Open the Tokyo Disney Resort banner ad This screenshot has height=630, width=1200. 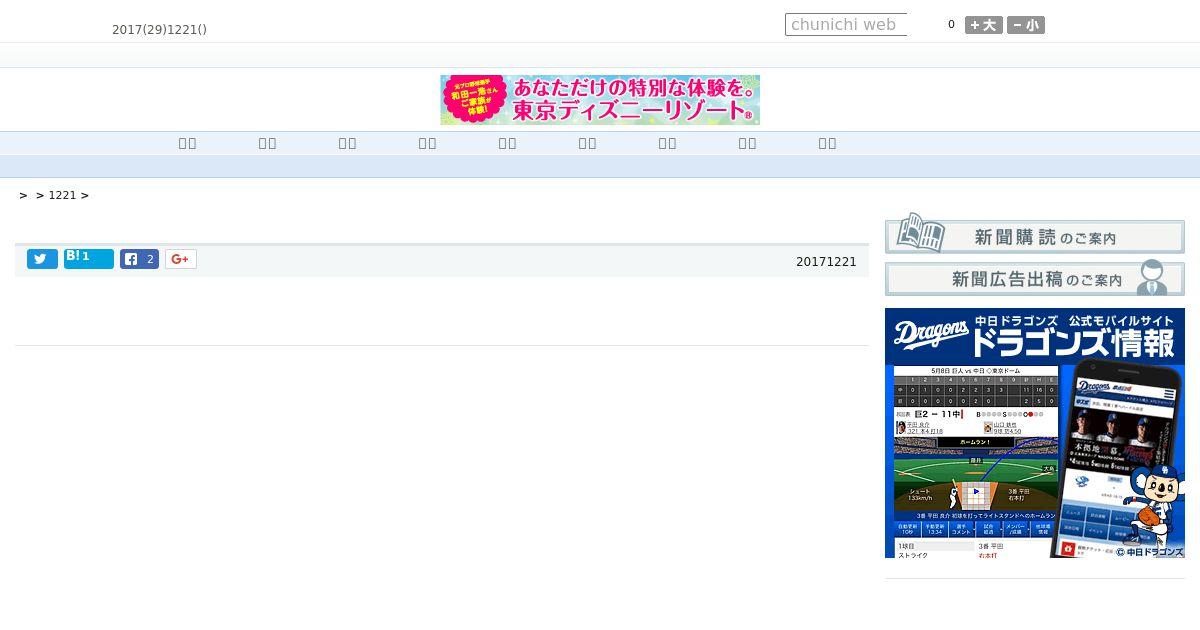click(x=600, y=100)
